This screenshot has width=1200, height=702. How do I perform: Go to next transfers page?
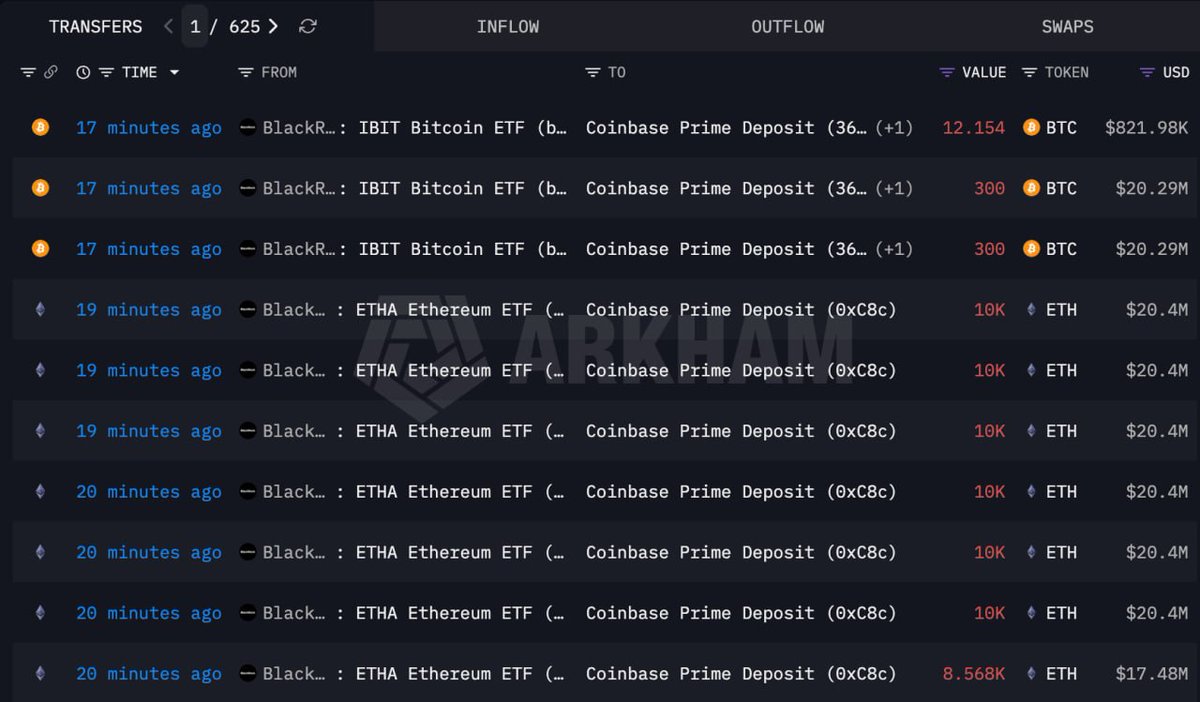[x=273, y=27]
